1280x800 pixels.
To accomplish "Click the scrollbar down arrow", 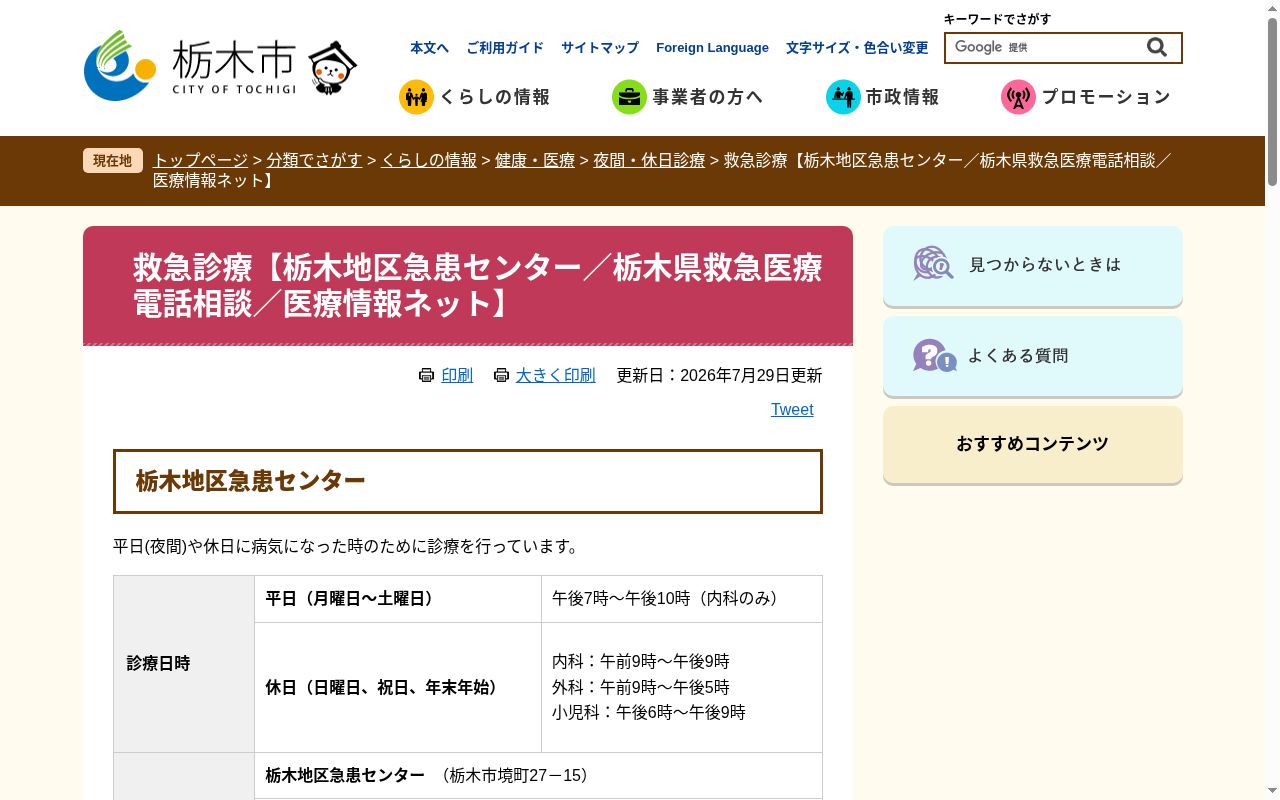I will 1272,792.
